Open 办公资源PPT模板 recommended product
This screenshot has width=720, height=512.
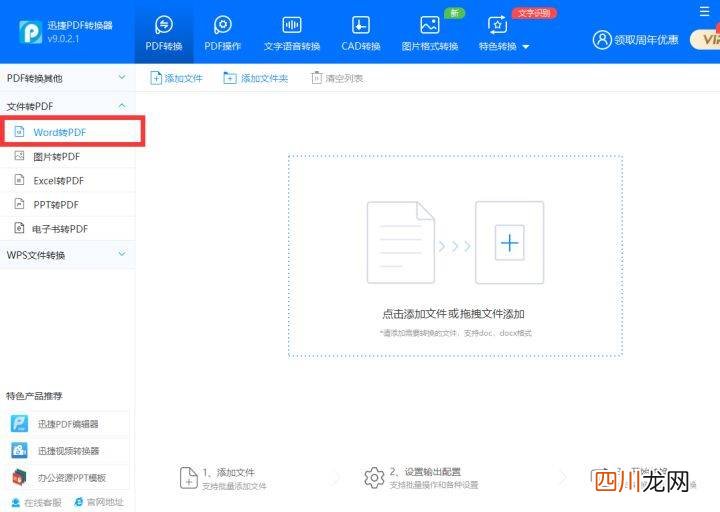pos(69,478)
